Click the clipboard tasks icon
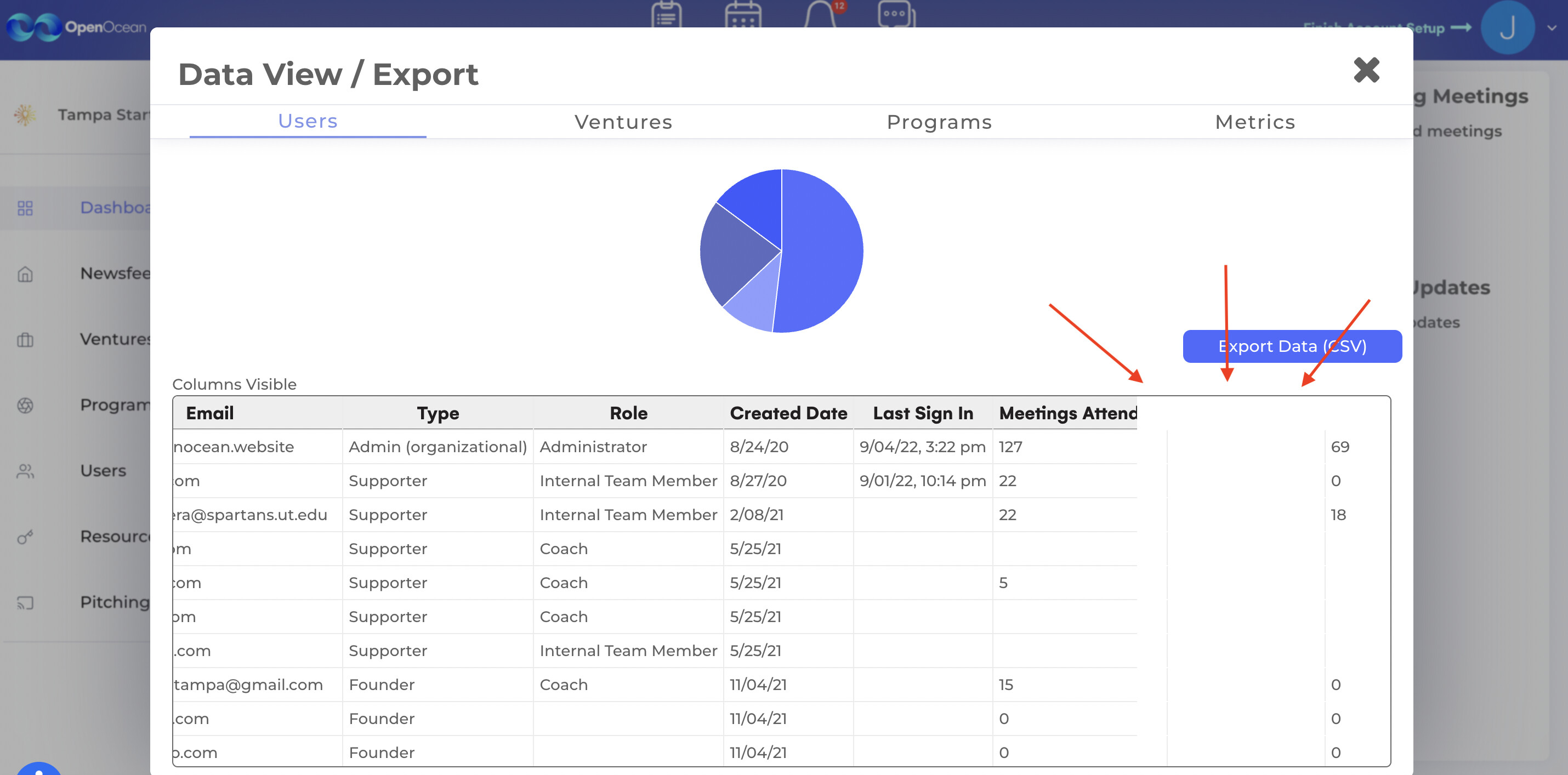 [666, 14]
